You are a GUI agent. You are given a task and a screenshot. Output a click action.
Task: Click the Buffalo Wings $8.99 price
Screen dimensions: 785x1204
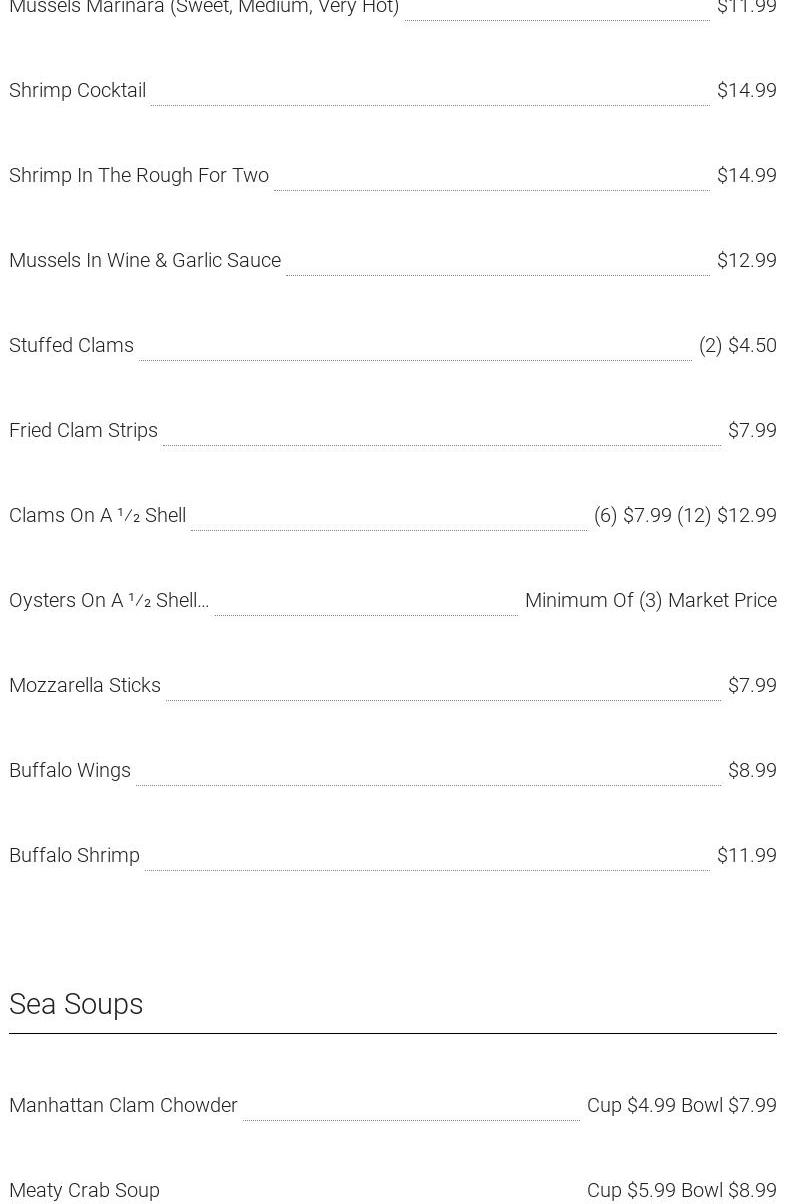(752, 770)
